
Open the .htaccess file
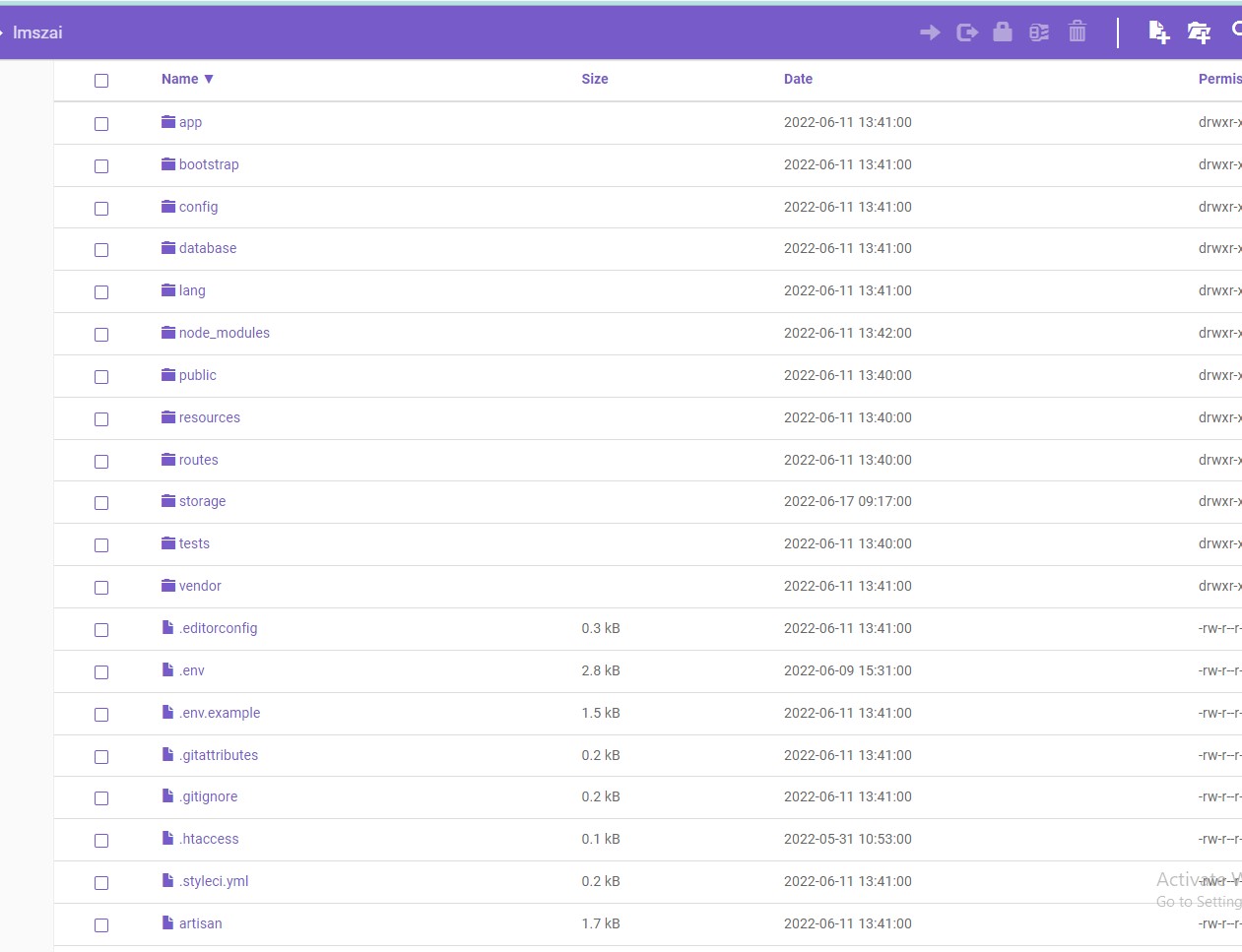[x=209, y=839]
